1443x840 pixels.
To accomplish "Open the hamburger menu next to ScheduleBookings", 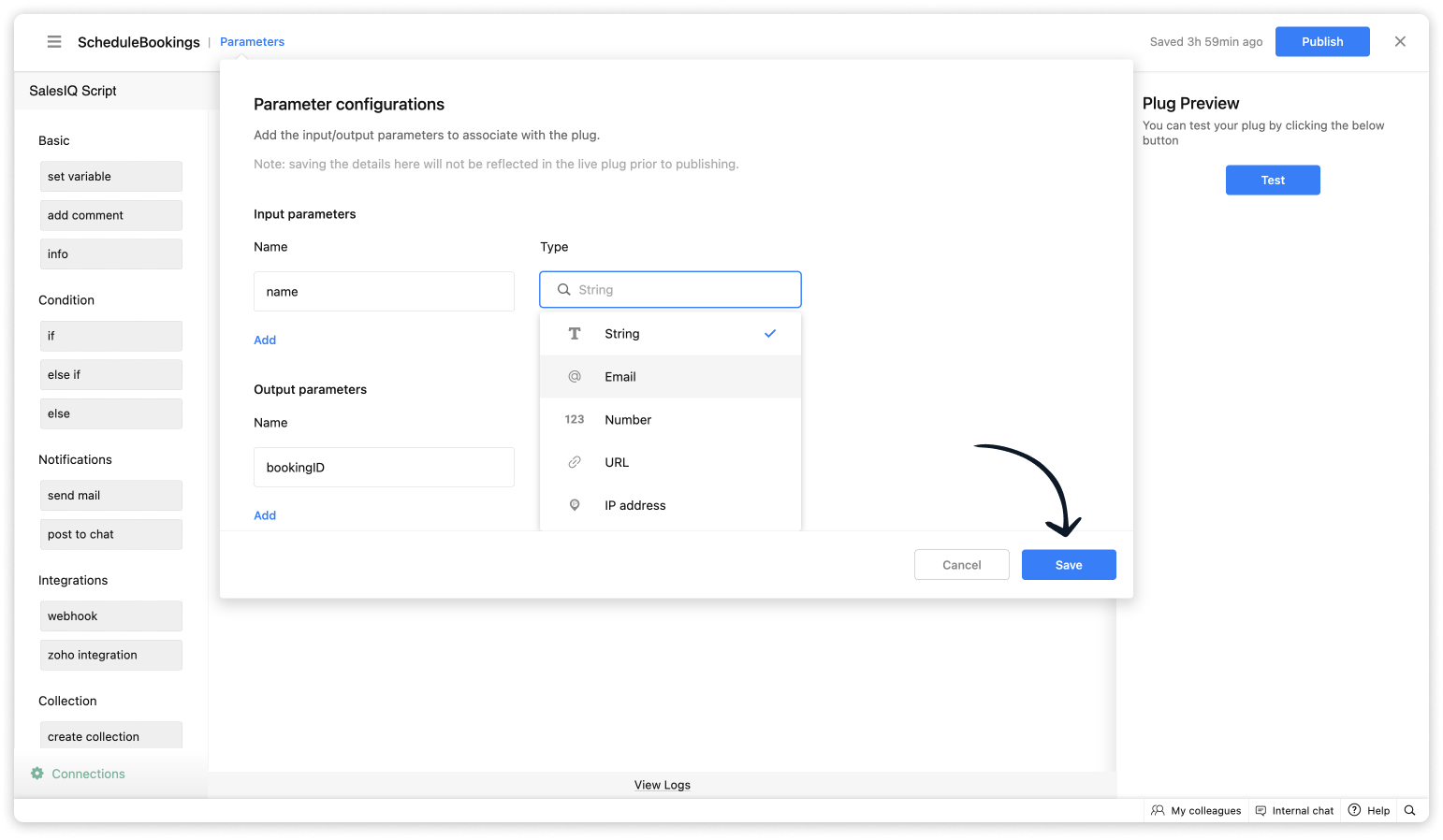I will (x=54, y=42).
